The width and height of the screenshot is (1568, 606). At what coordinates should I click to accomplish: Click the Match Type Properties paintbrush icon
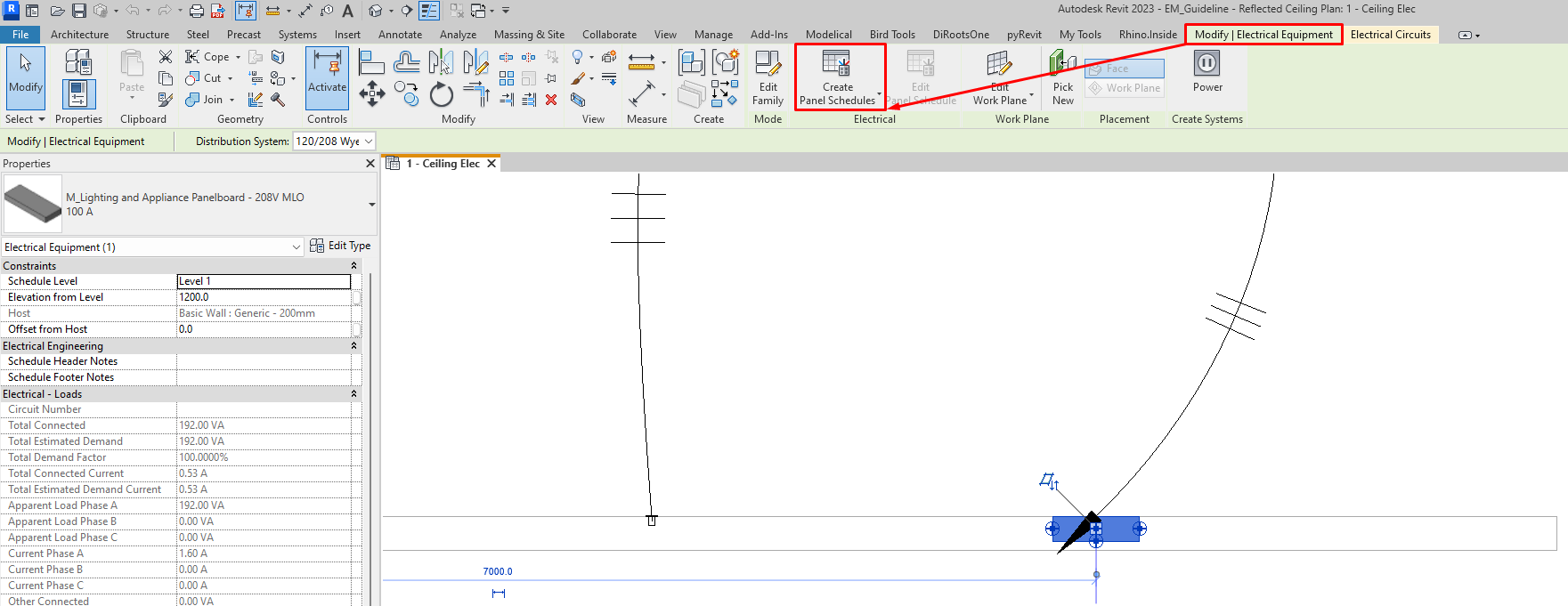166,100
